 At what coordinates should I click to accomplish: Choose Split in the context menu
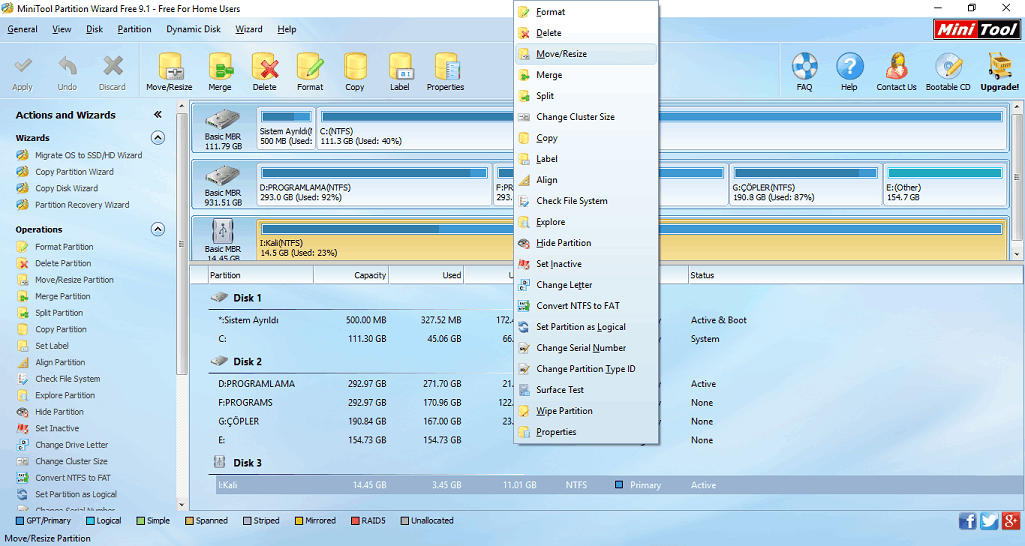(586, 95)
